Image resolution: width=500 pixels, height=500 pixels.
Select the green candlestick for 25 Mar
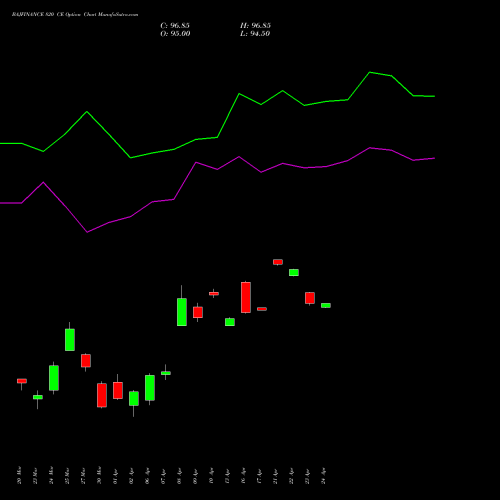click(x=70, y=340)
